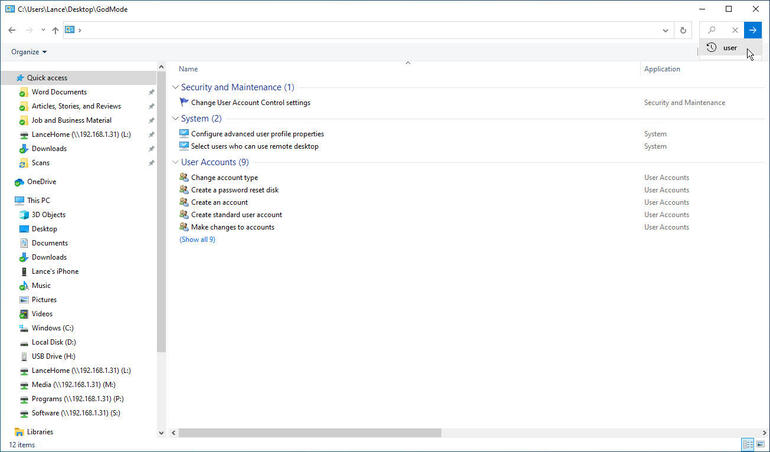Open Change User Account Control settings
The height and width of the screenshot is (452, 770).
(x=250, y=102)
